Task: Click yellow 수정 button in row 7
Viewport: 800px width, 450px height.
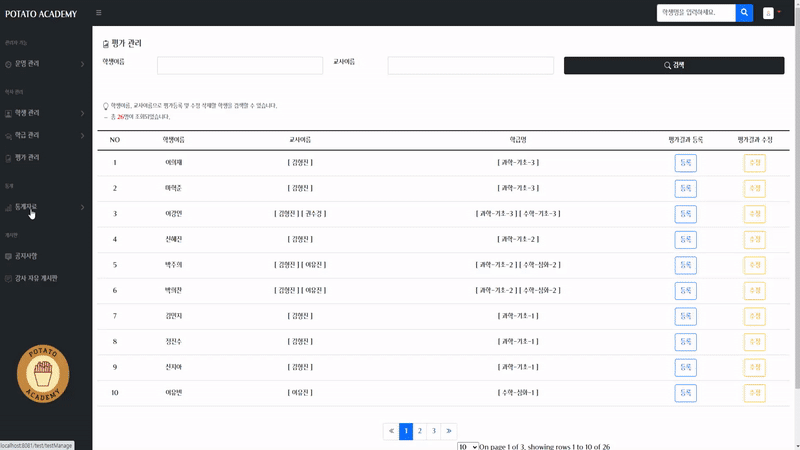Action: point(755,316)
